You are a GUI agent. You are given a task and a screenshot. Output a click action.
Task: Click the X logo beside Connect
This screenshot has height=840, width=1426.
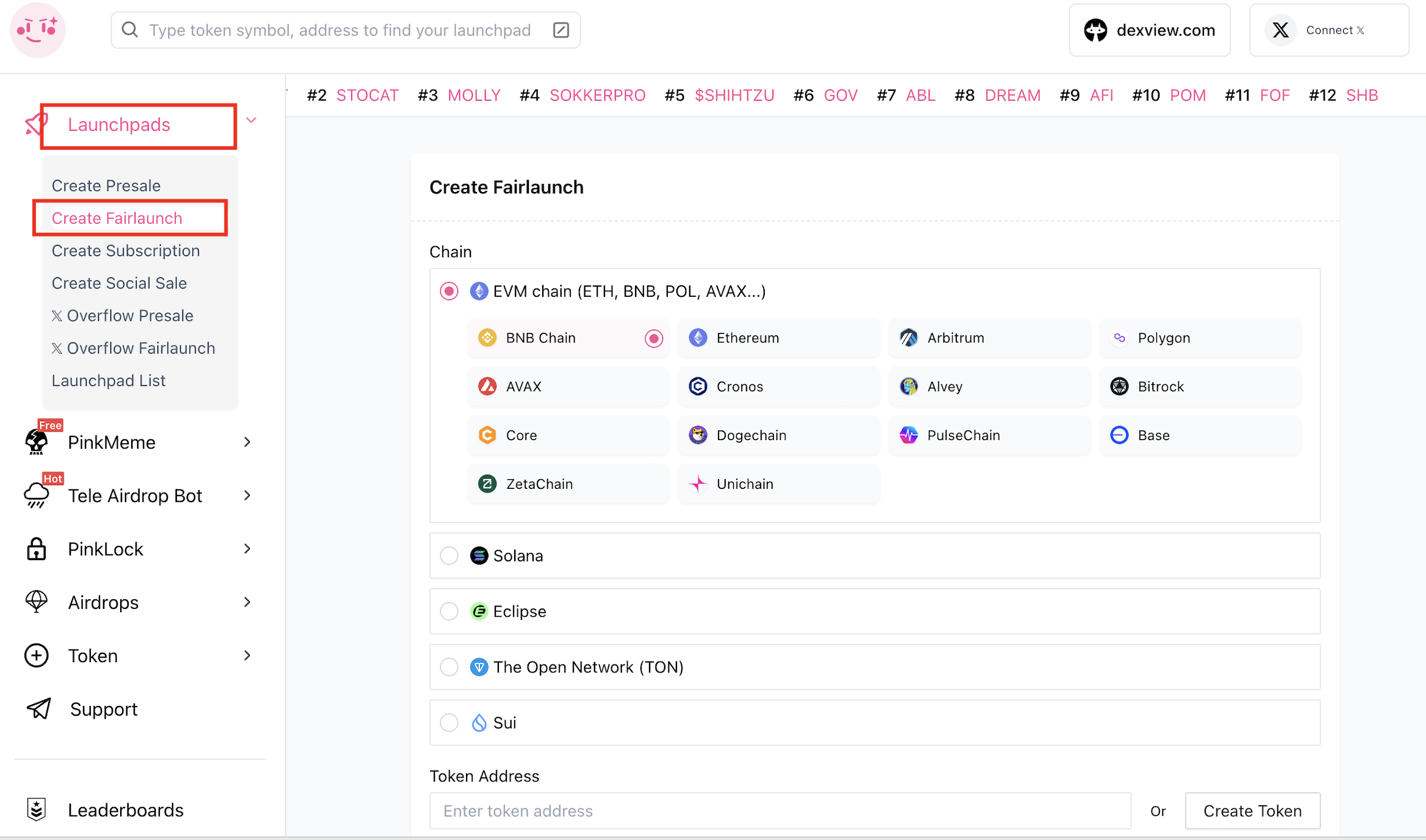[1281, 30]
